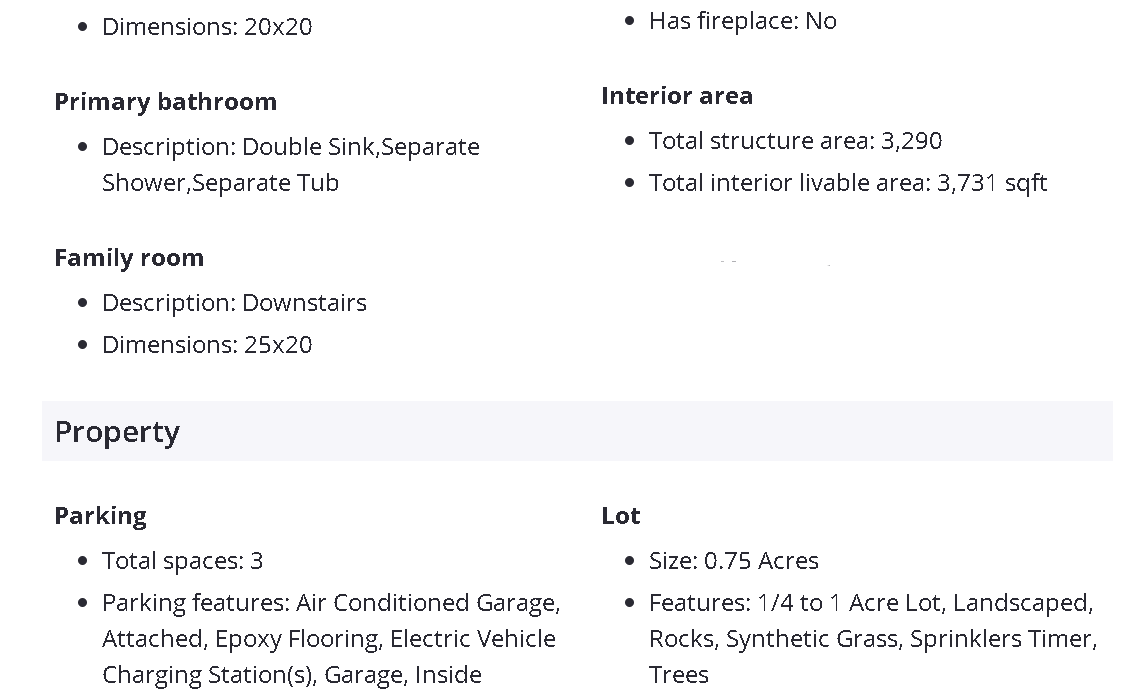Click the Primary bathroom heading
The height and width of the screenshot is (693, 1147).
pos(165,102)
